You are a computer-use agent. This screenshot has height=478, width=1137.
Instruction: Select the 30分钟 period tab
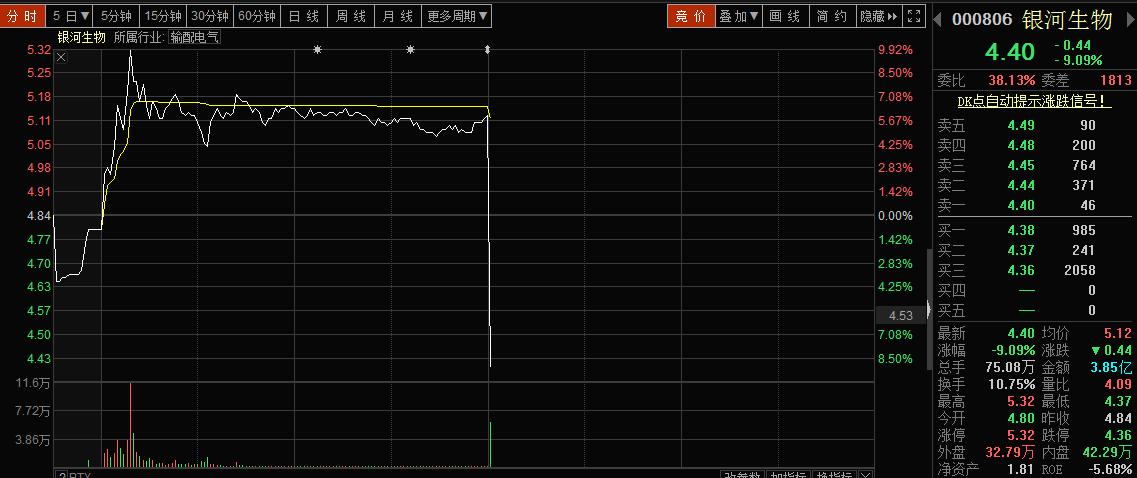pos(210,16)
